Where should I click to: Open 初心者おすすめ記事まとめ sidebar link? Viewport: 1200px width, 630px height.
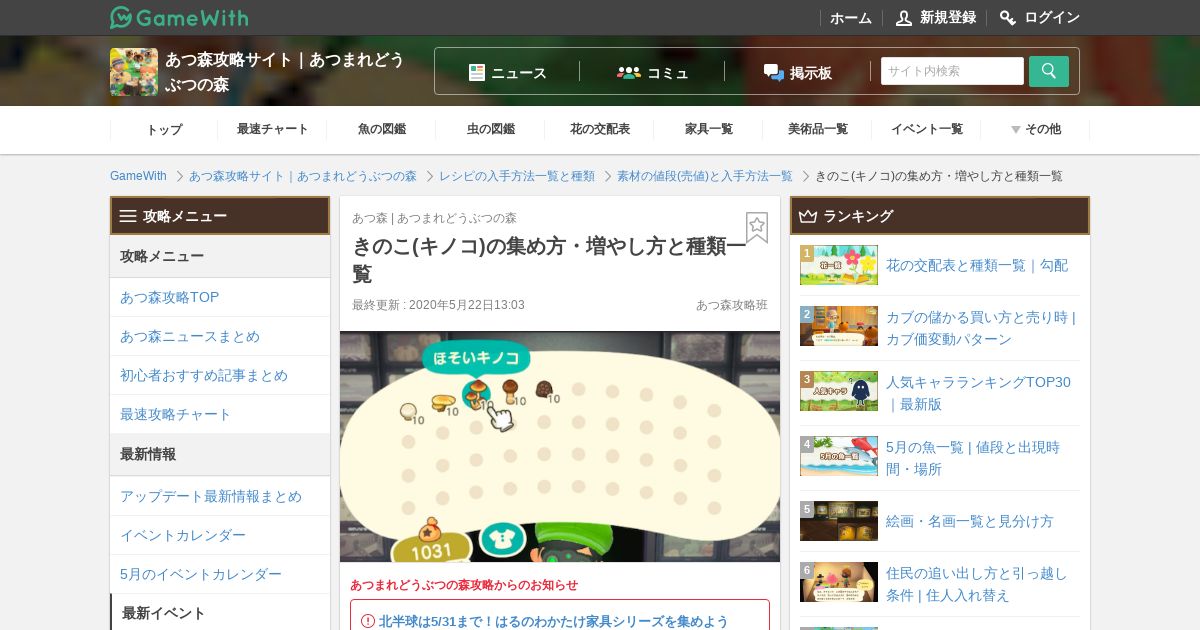click(220, 375)
